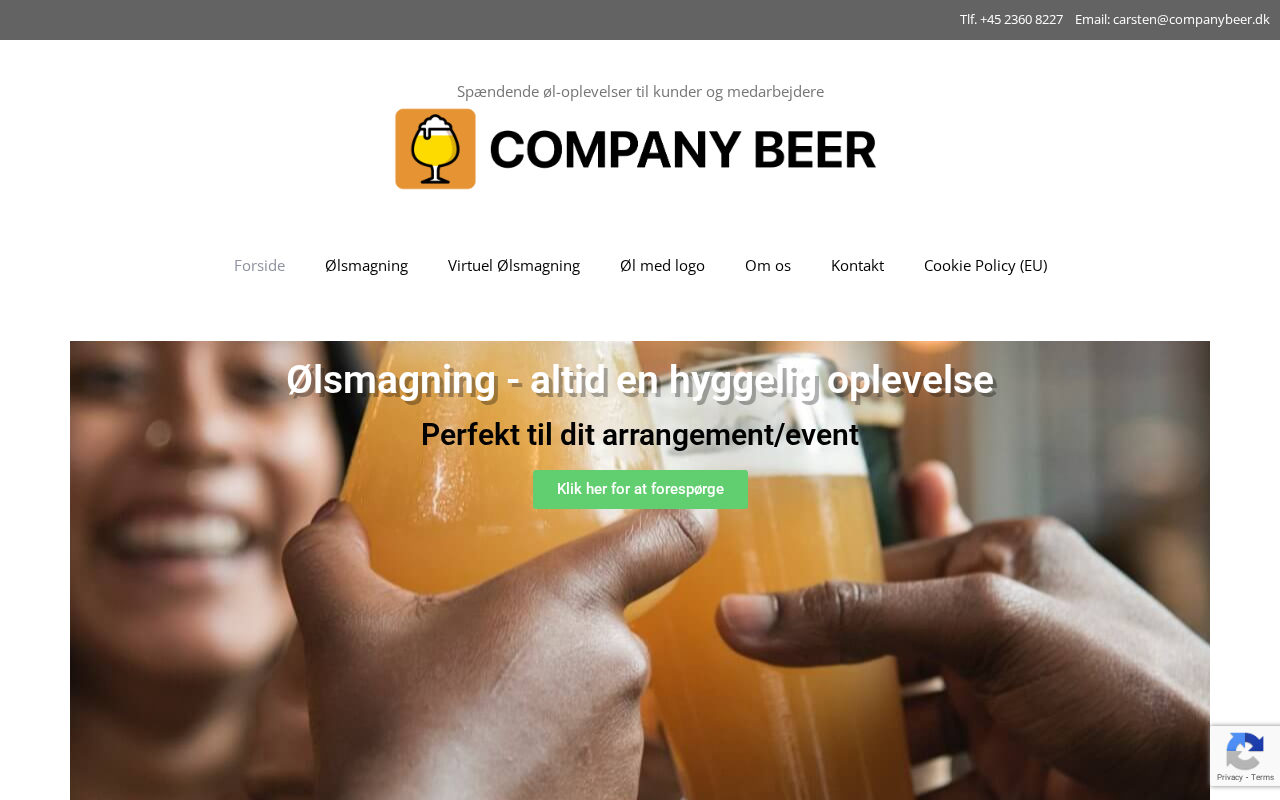Screen dimensions: 1280x800
Task: Click the reCAPTCHA Privacy link
Action: [x=1230, y=777]
